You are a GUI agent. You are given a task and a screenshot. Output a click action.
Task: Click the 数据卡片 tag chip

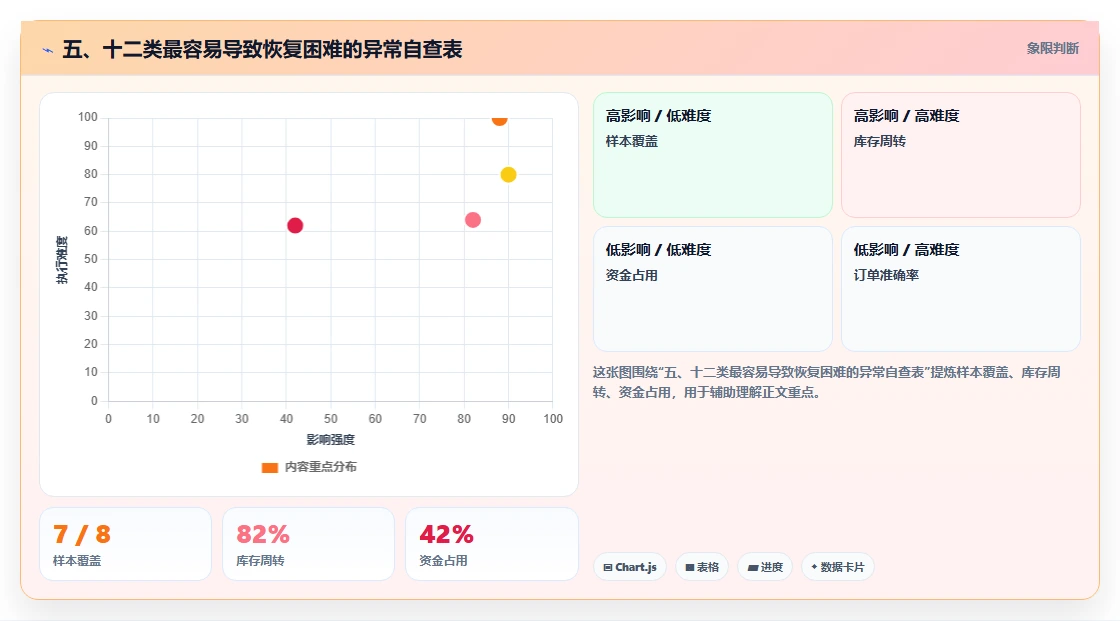pos(838,567)
